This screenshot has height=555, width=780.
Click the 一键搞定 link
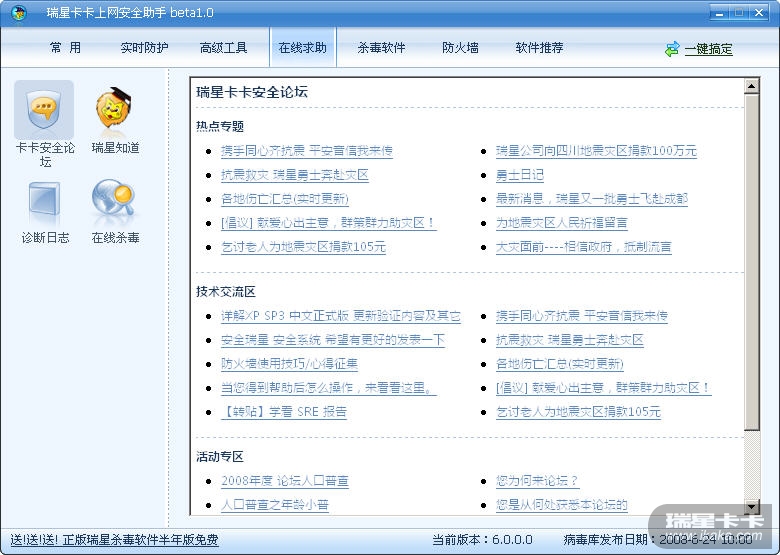pos(708,49)
